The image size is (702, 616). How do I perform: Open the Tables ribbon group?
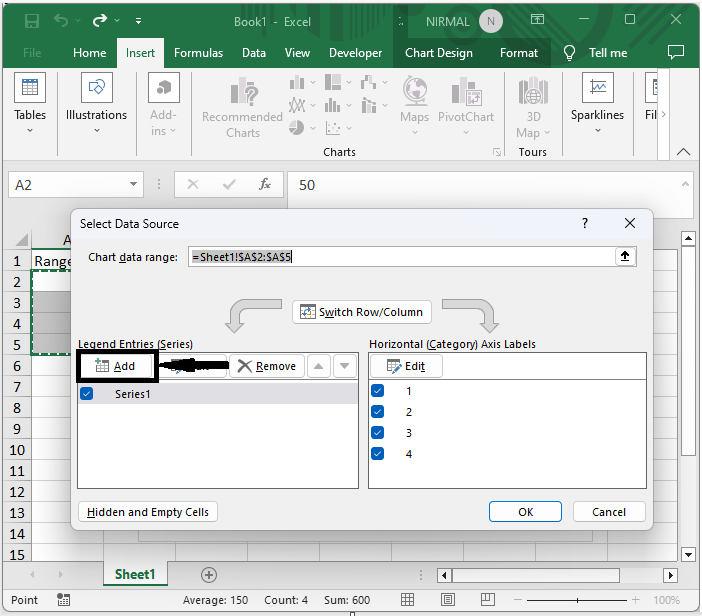click(x=30, y=104)
